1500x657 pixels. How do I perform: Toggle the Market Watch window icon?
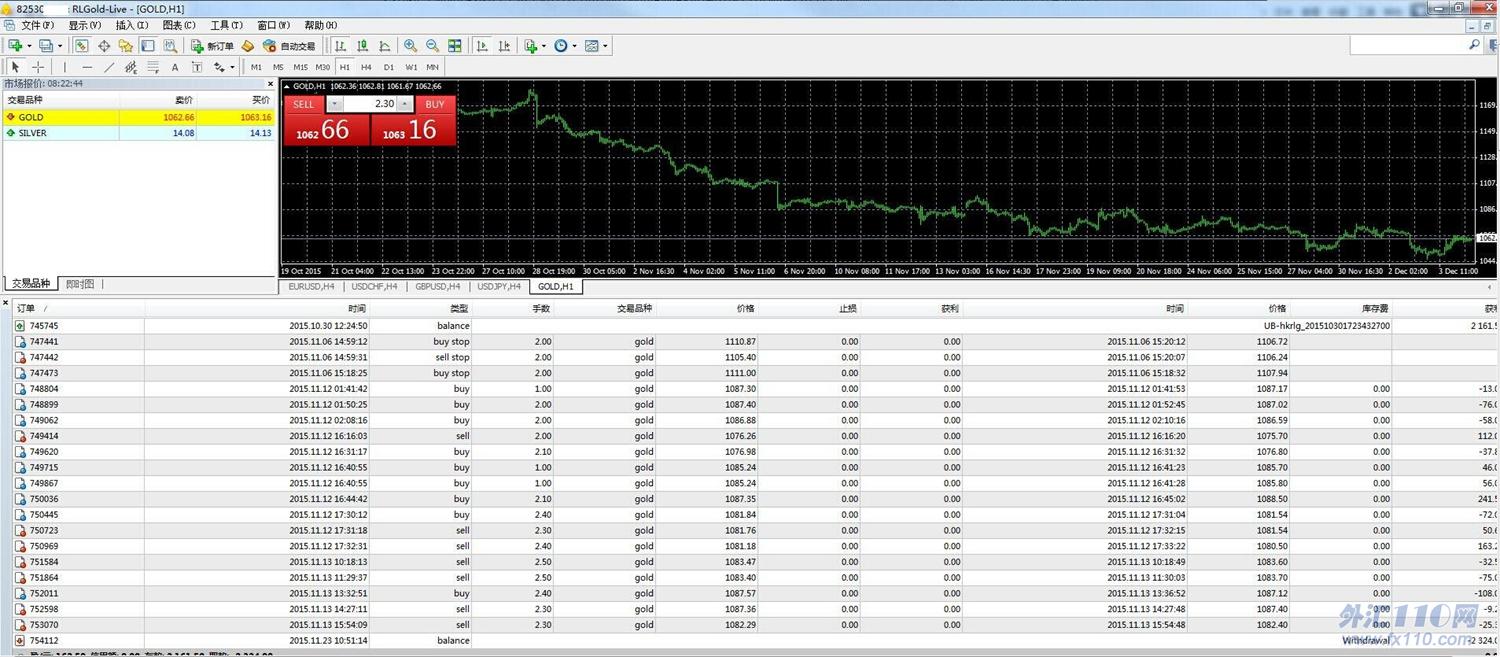[81, 46]
